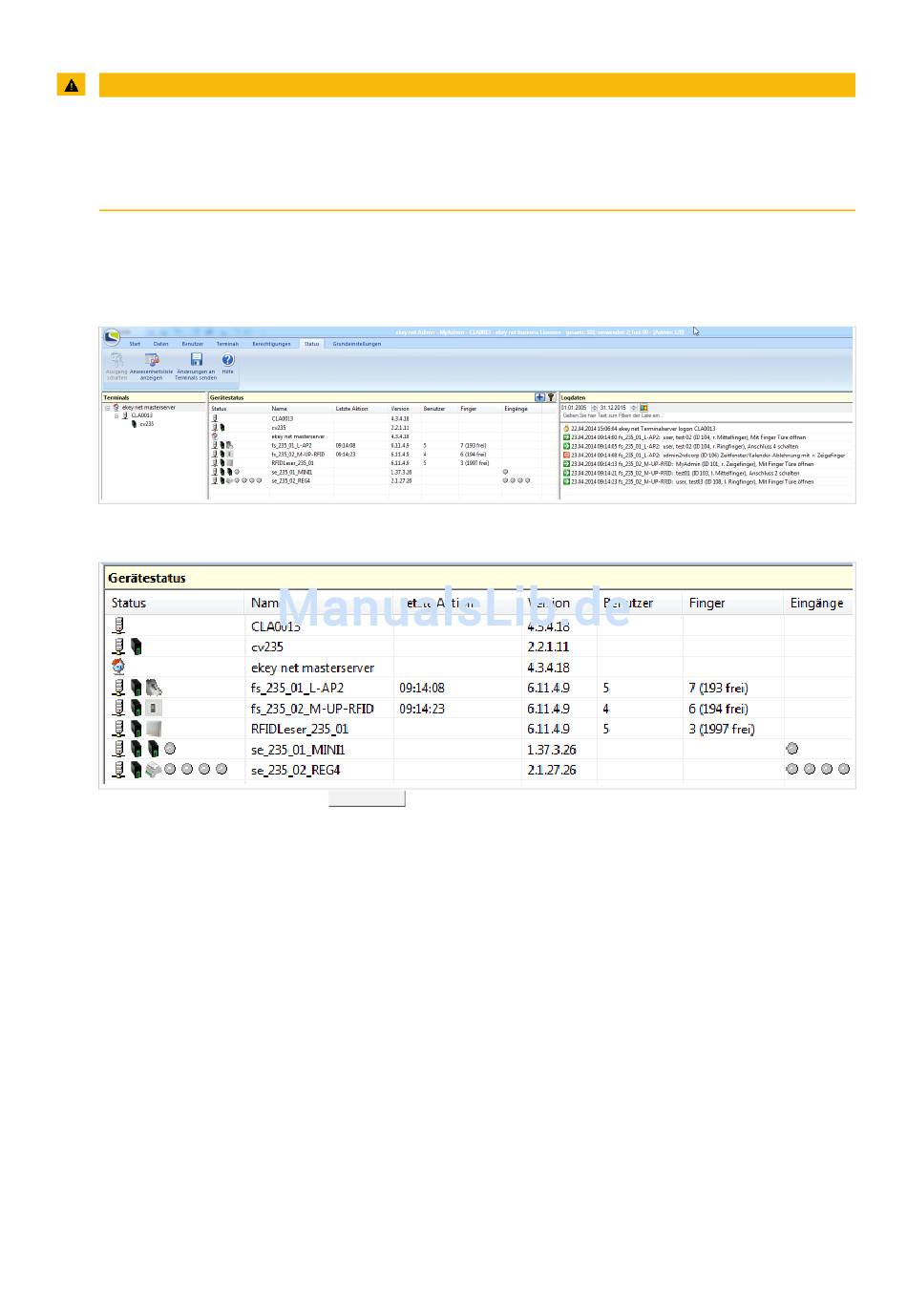This screenshot has height=1316, width=907.
Task: Click the Eingänge circle in the enlarged se_235_01_MINI1 row
Action: (792, 749)
